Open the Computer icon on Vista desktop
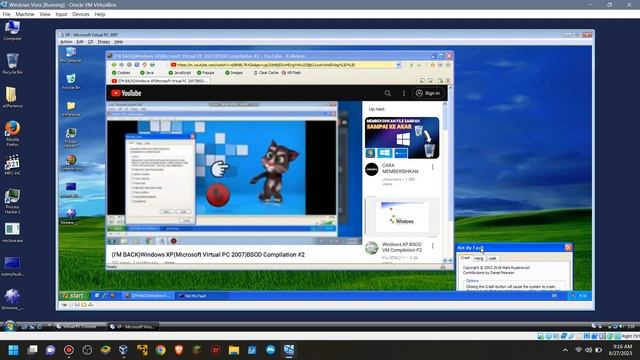The image size is (640, 360). pos(12,31)
